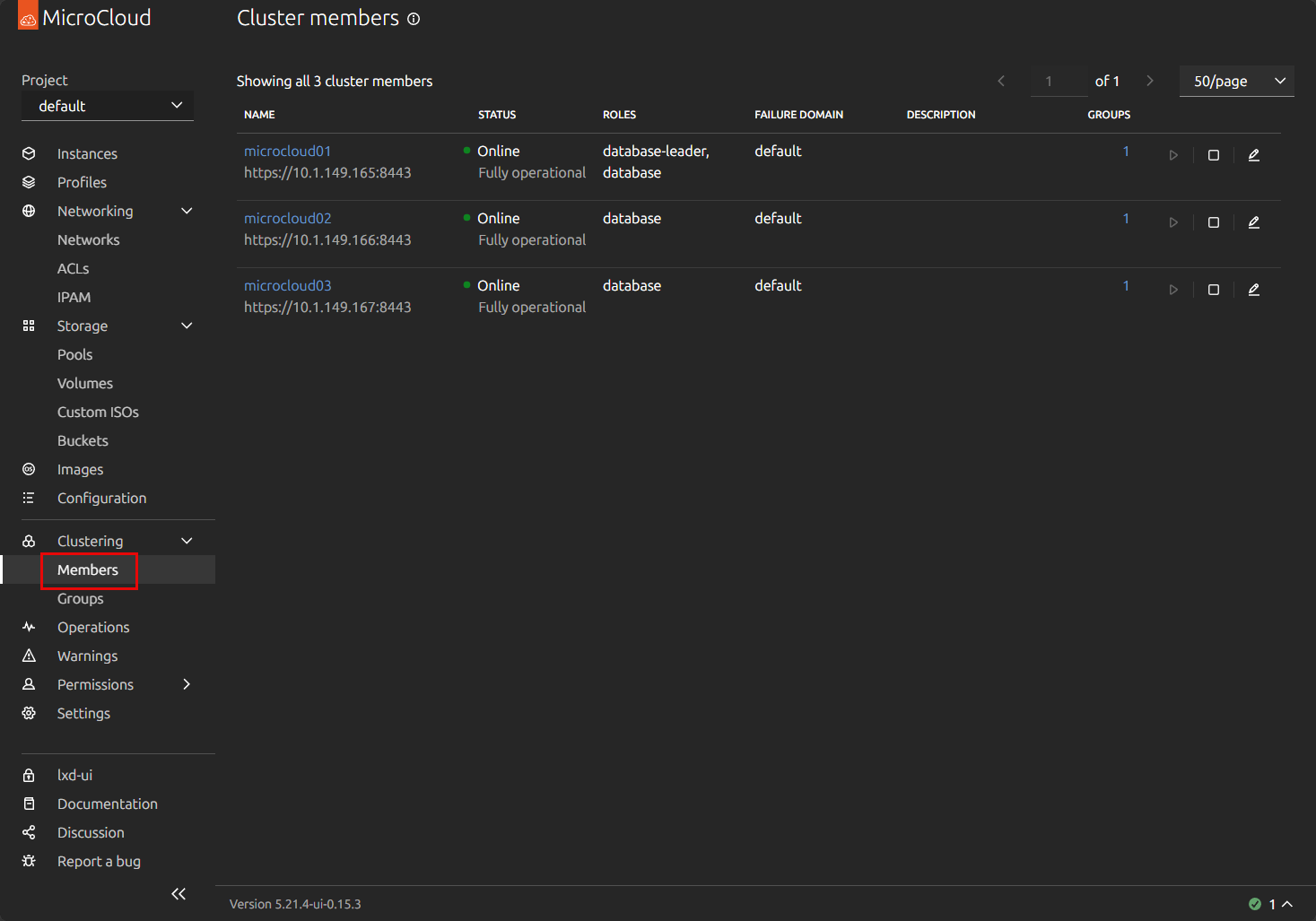This screenshot has width=1316, height=921.
Task: Select Members under Clustering
Action: coord(88,569)
